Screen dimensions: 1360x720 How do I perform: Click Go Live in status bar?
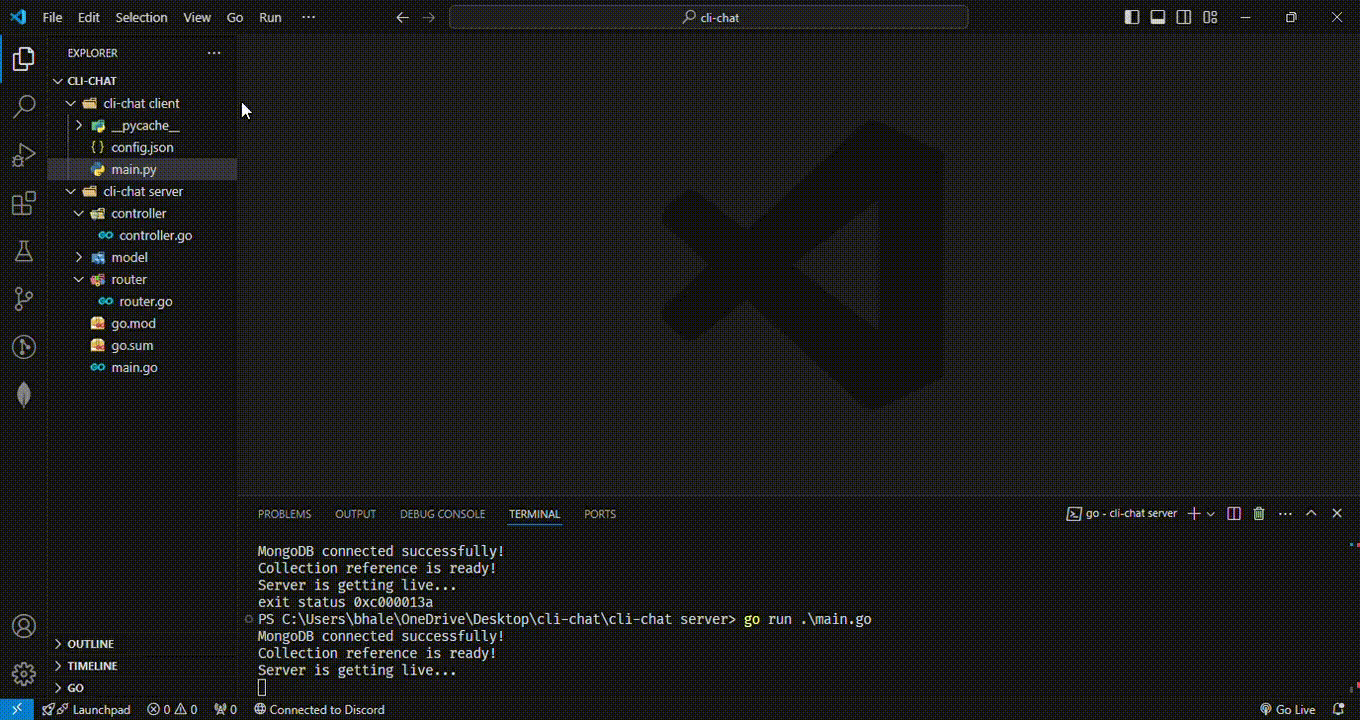coord(1288,710)
